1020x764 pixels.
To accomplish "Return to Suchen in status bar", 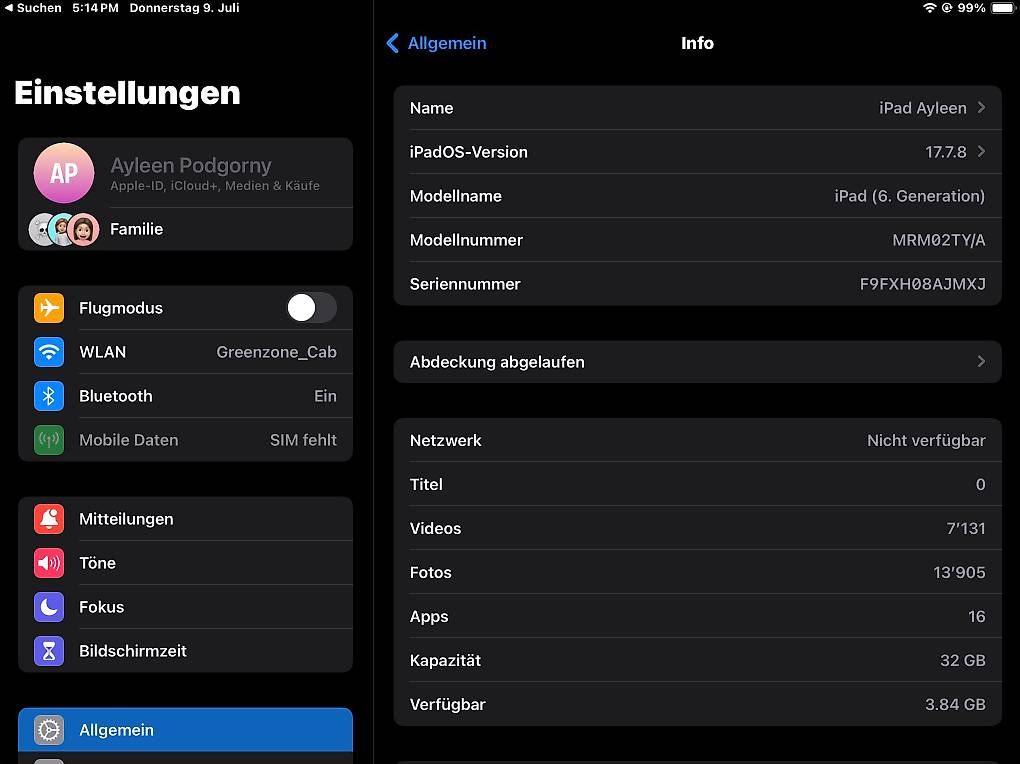I will tap(33, 8).
